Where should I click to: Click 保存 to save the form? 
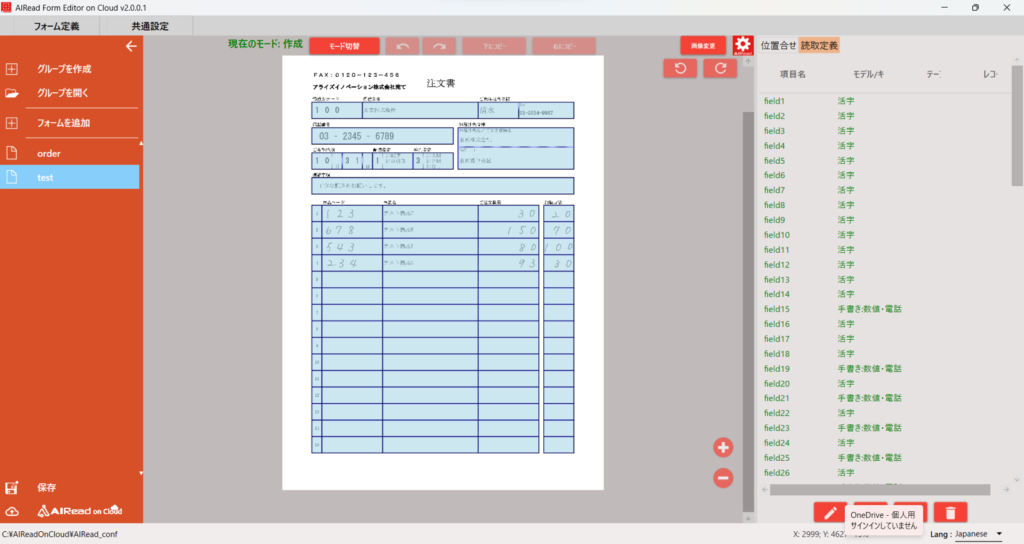click(46, 488)
